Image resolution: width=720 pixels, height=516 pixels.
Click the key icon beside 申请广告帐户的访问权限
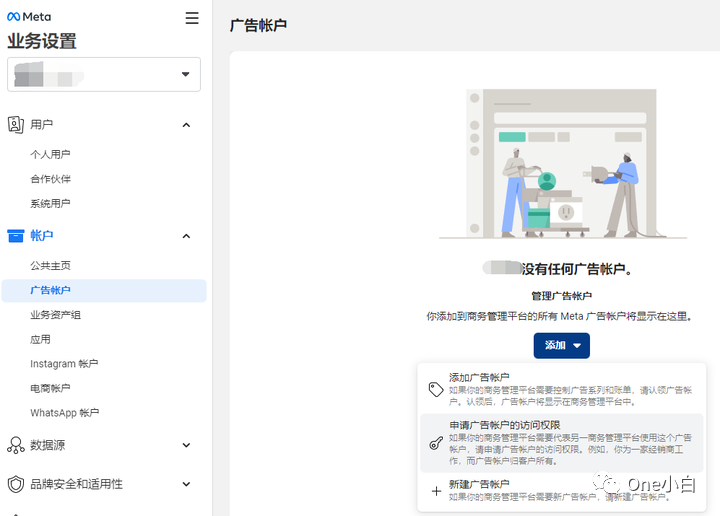(436, 443)
